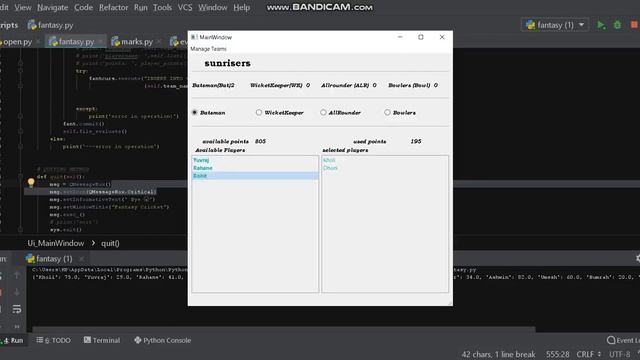Open the Code menu
Viewport: 640px width, 360px height.
[83, 7]
